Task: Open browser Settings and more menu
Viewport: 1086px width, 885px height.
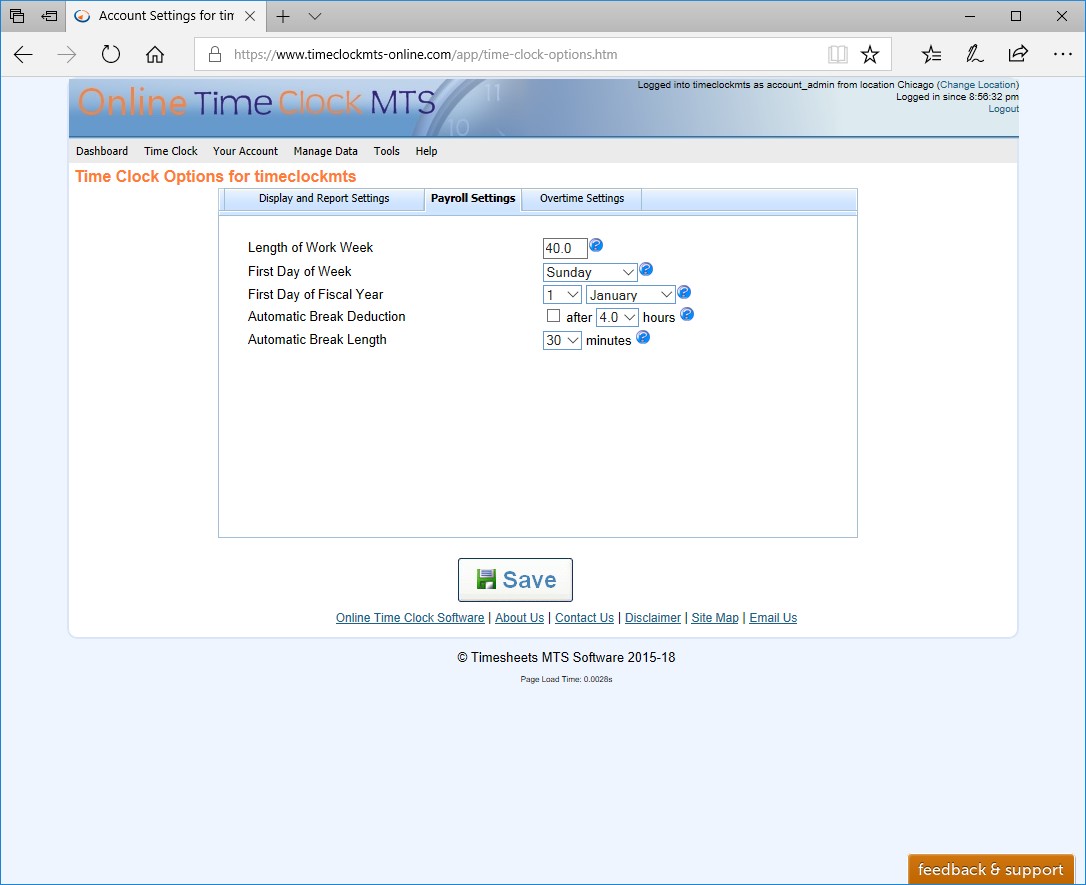Action: click(x=1062, y=55)
